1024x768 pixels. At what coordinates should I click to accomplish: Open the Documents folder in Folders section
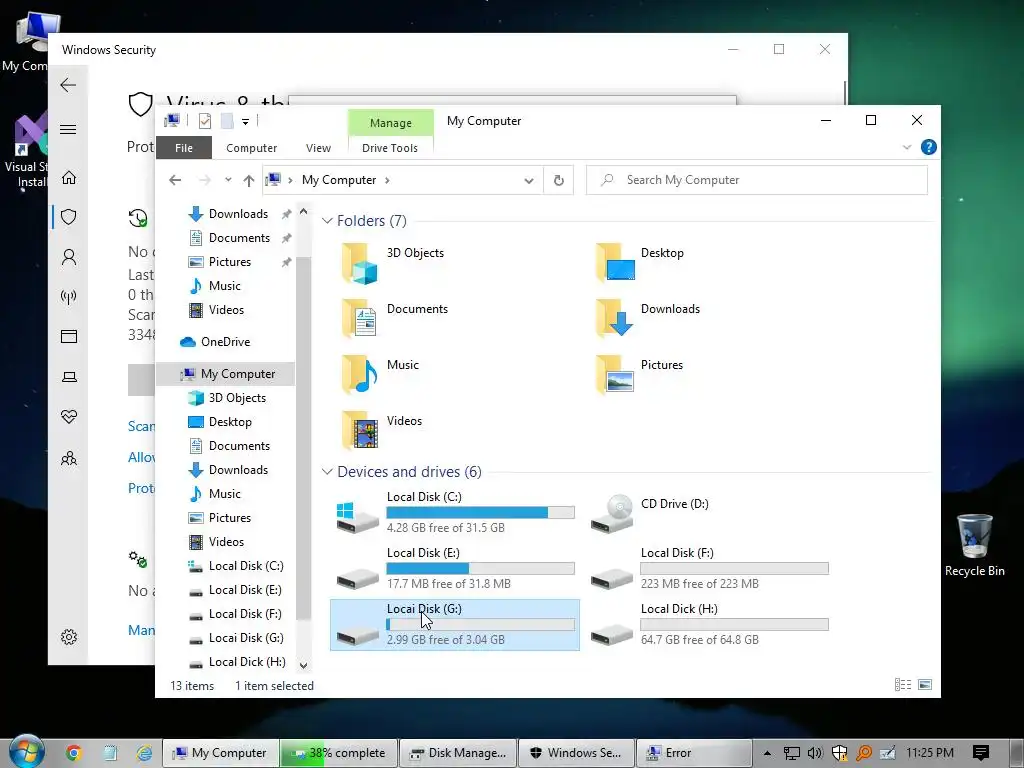394,319
